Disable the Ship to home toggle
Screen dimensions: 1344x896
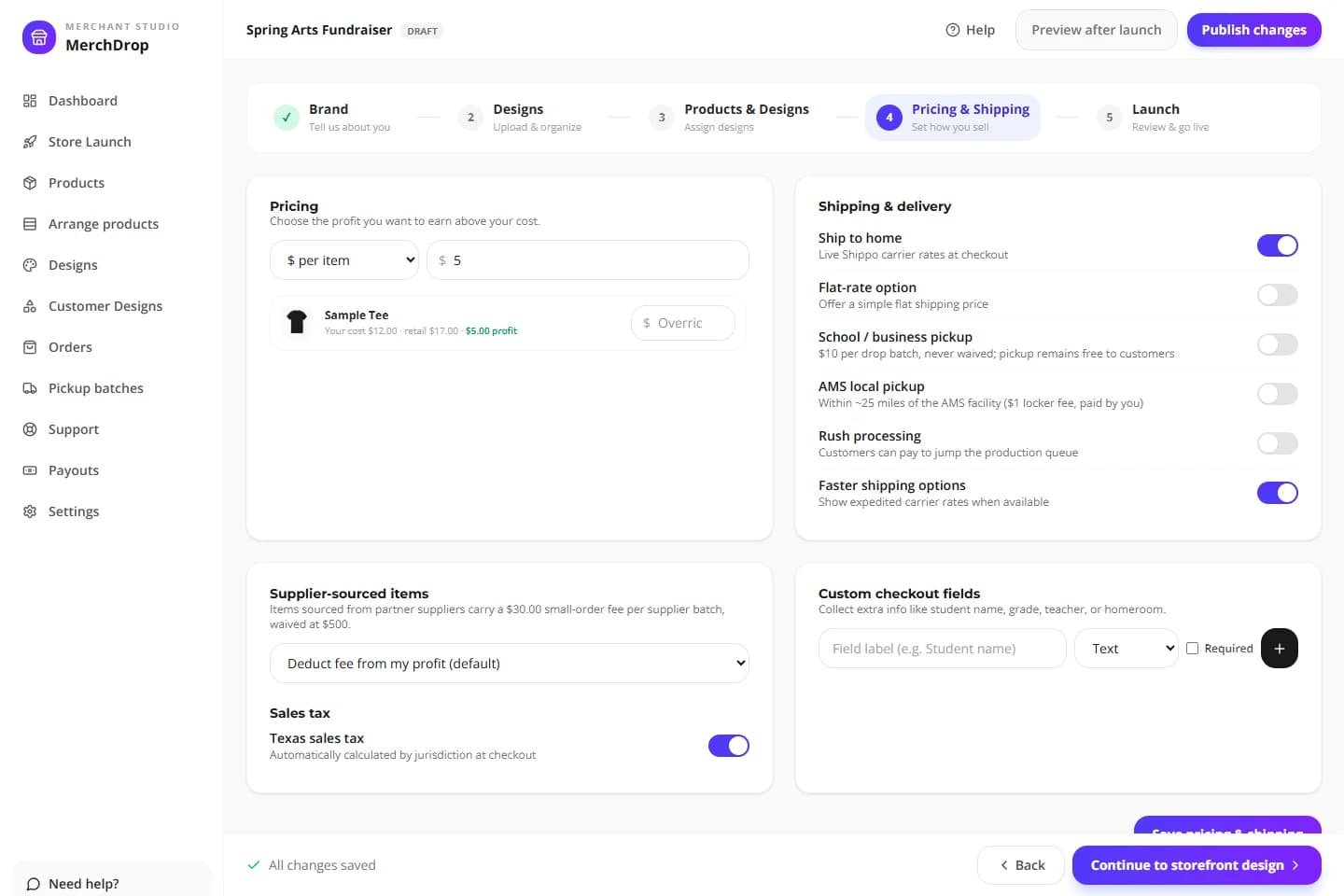(1278, 245)
